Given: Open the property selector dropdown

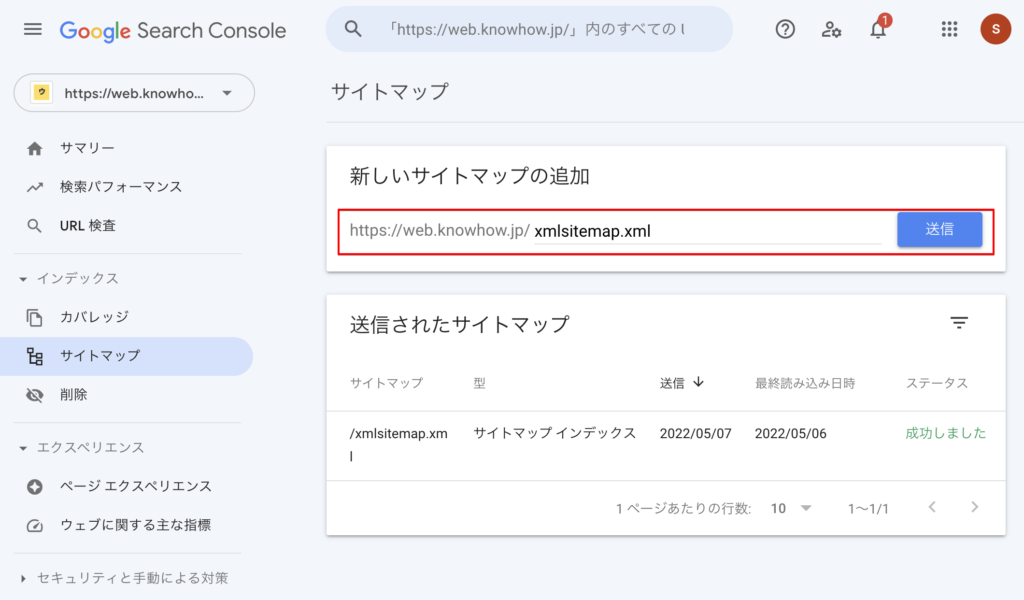Looking at the screenshot, I should 134,93.
